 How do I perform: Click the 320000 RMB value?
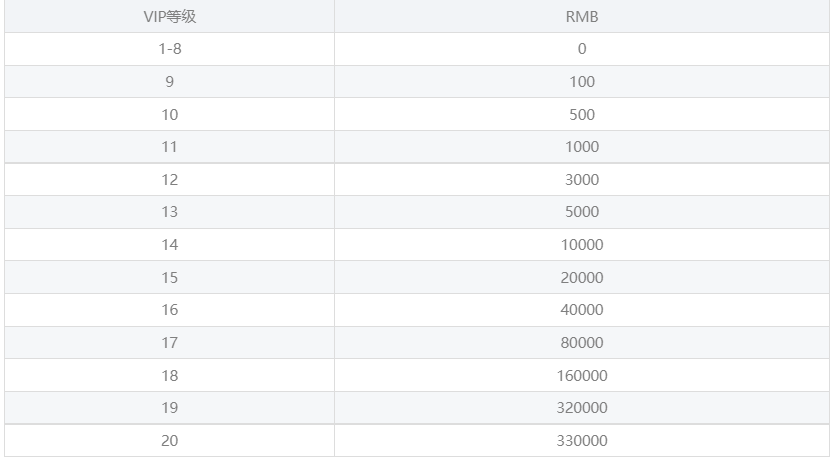(582, 408)
